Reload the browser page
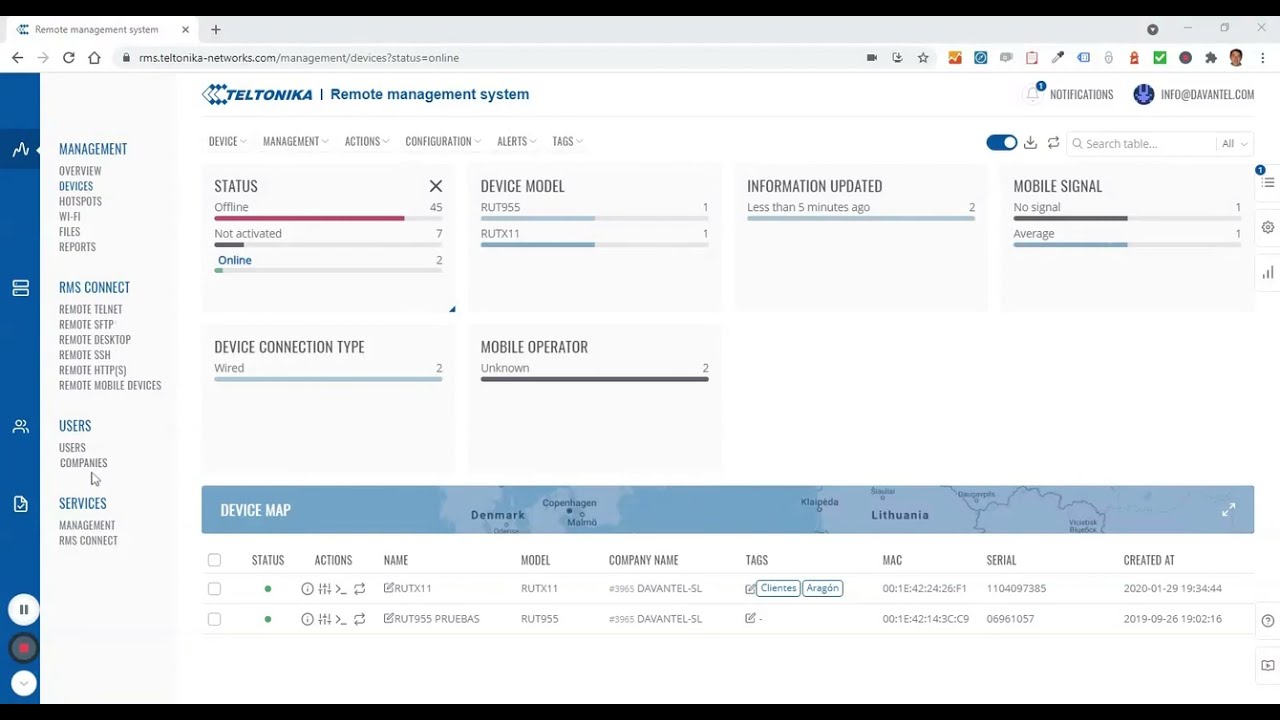This screenshot has width=1280, height=720. point(68,58)
